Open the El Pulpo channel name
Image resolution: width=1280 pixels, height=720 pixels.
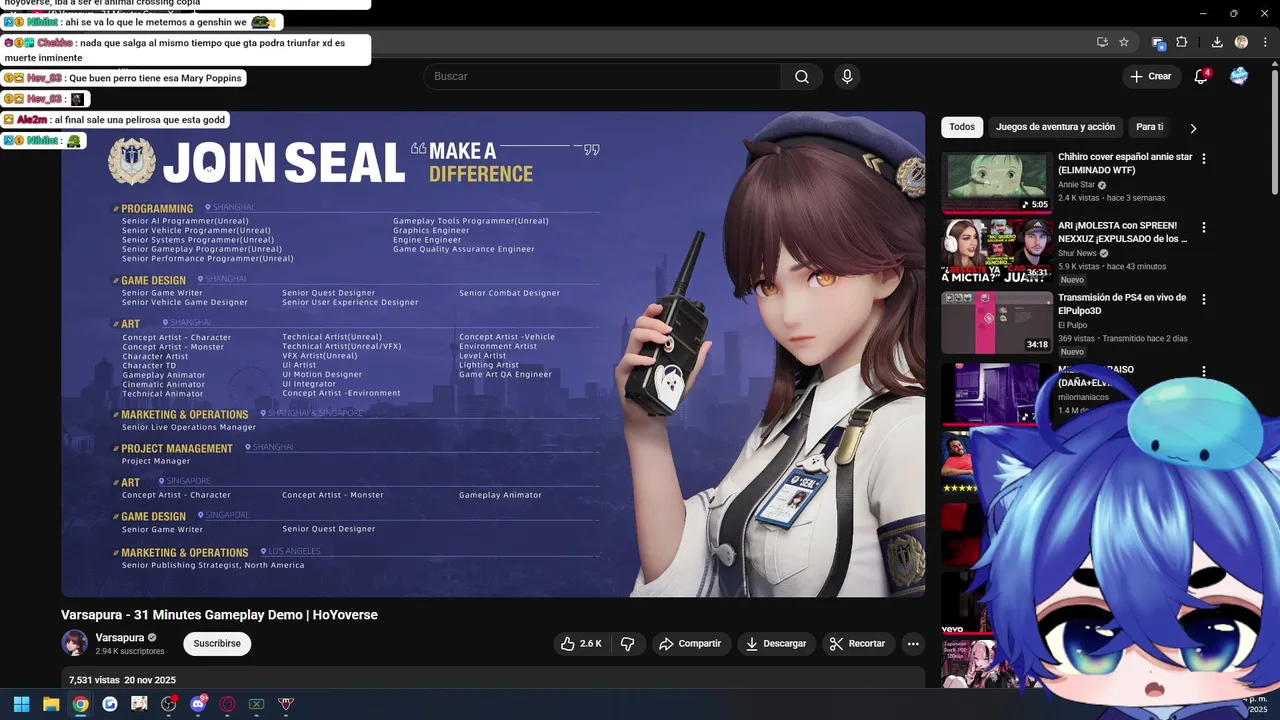click(x=1072, y=326)
